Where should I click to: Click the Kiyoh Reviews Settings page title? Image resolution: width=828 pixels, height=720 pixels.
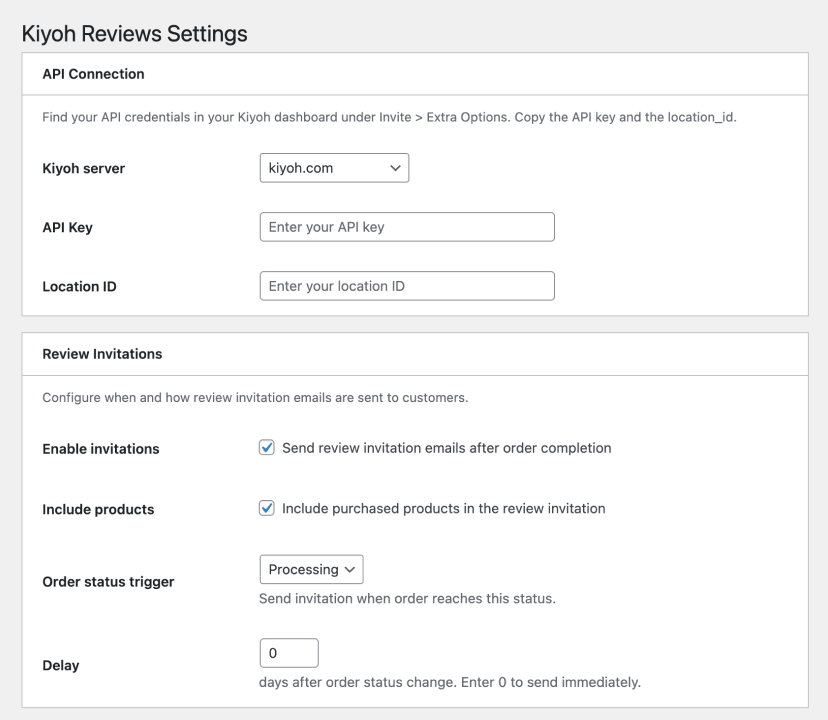(134, 34)
